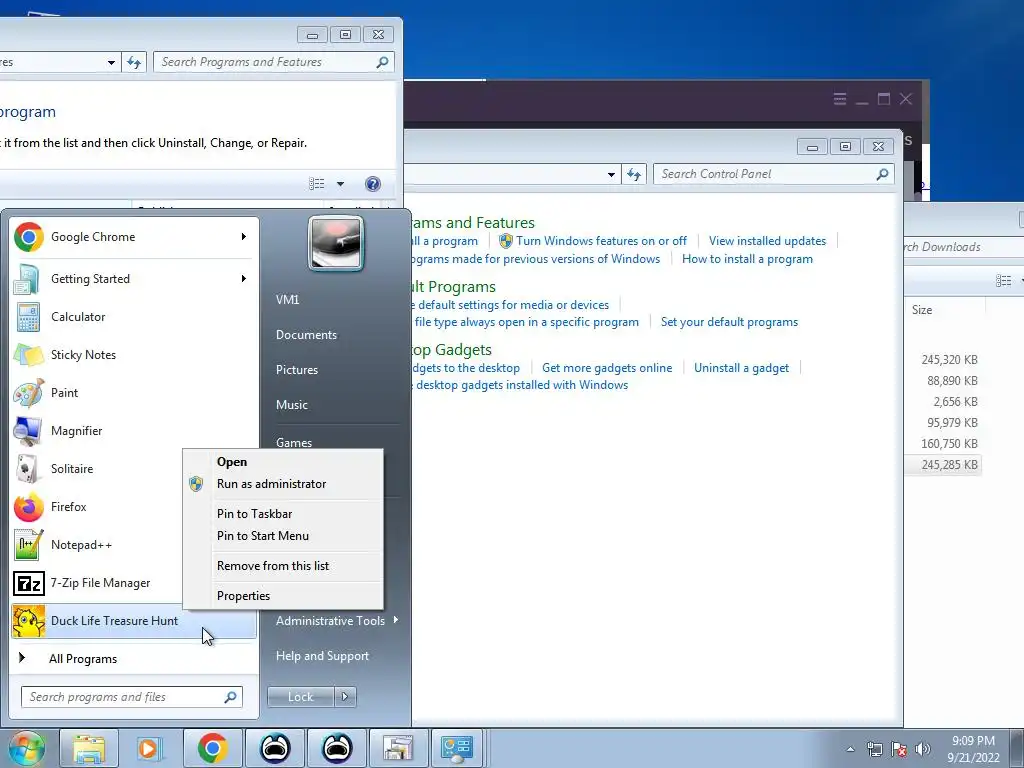Select Run as administrator
This screenshot has height=768, width=1024.
click(x=283, y=484)
